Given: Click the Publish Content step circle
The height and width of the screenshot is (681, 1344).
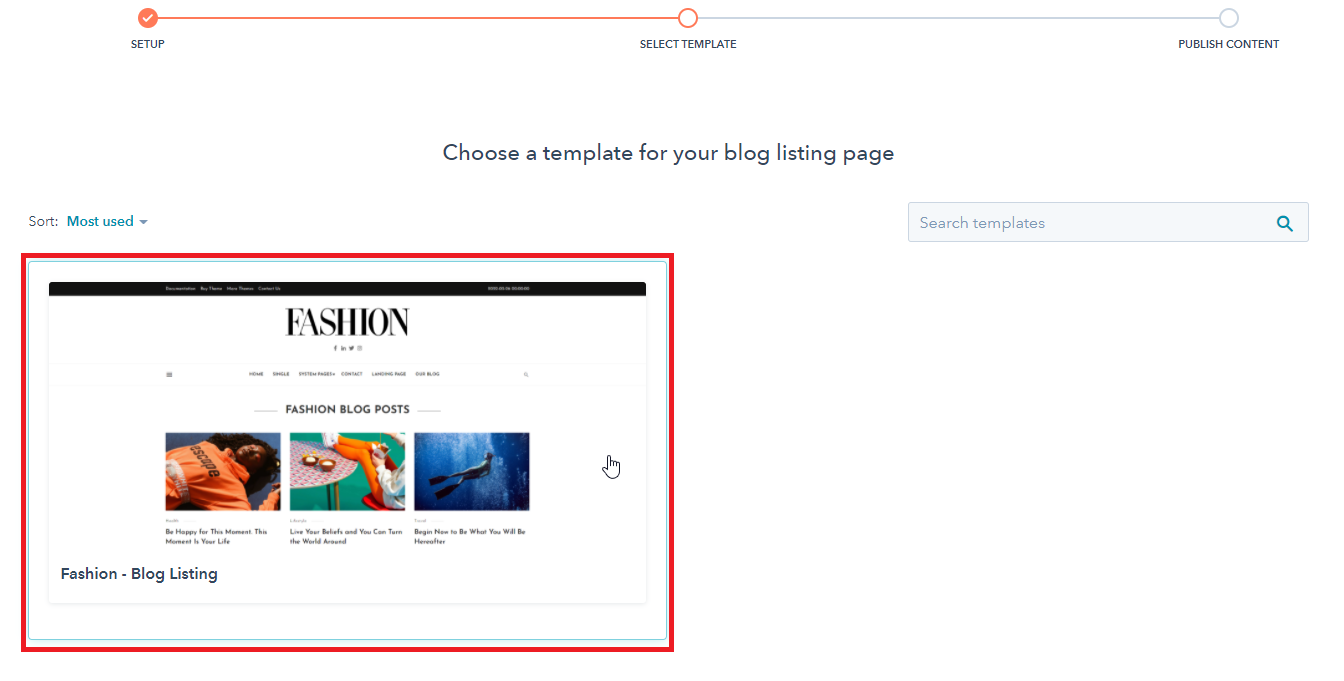Looking at the screenshot, I should [x=1229, y=18].
